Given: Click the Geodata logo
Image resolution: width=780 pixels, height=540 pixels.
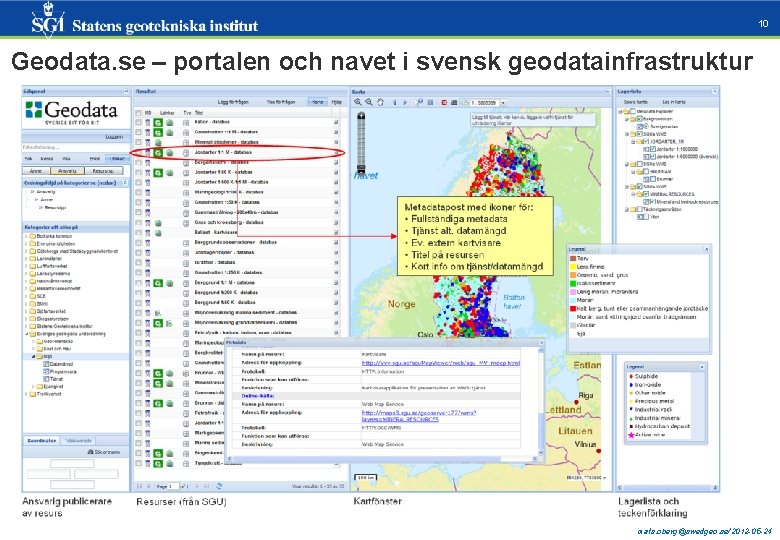Looking at the screenshot, I should (x=72, y=113).
